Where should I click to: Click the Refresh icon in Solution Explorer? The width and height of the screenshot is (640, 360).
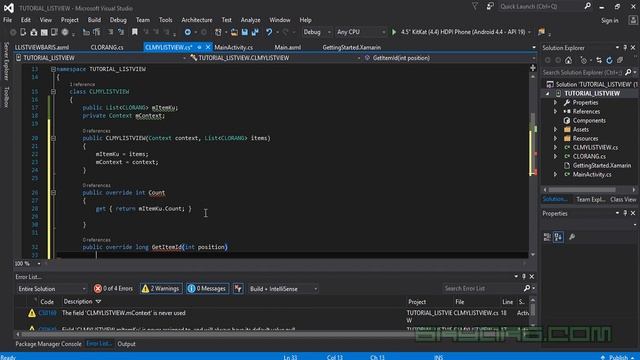click(609, 60)
